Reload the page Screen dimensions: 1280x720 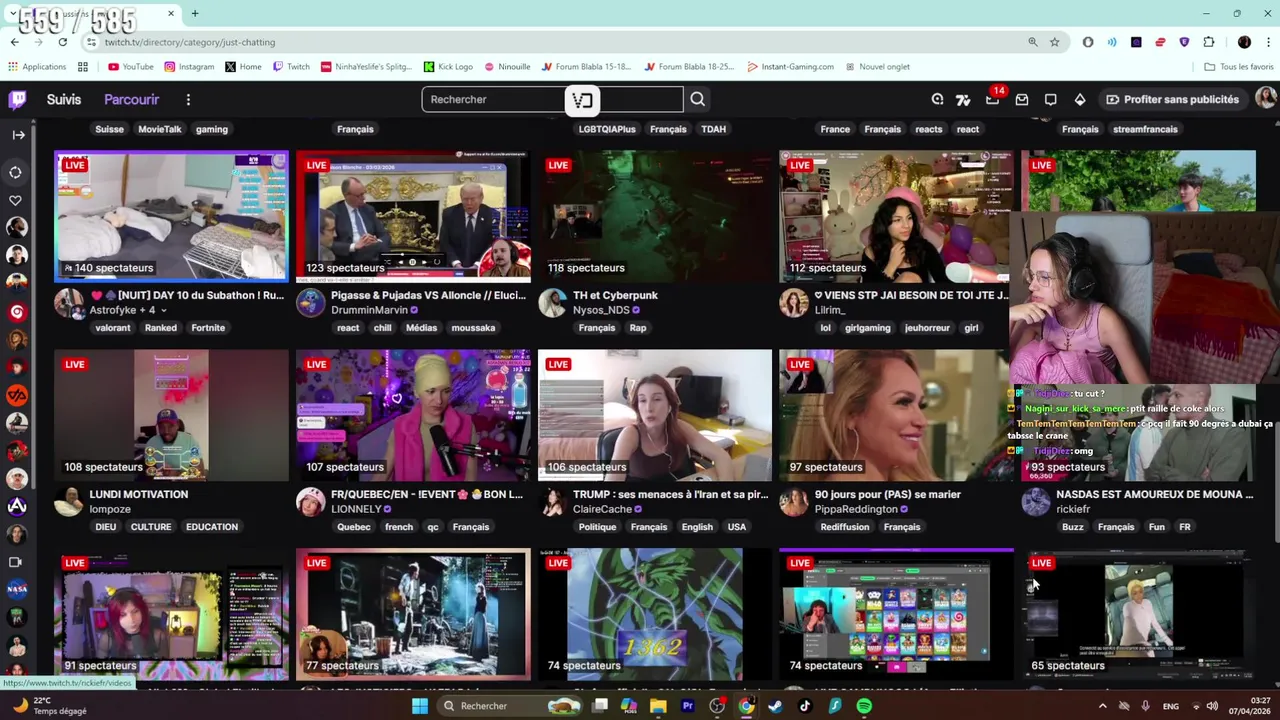click(62, 42)
